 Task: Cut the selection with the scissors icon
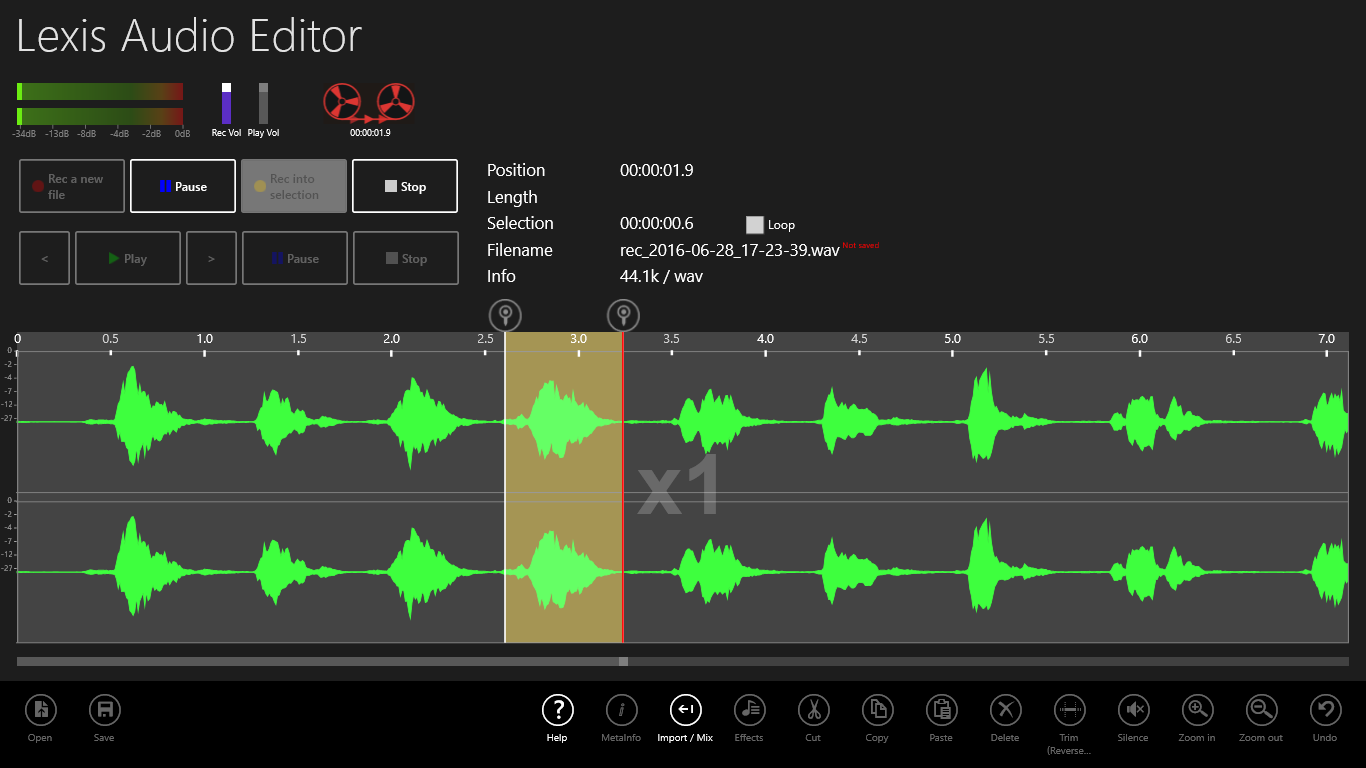tap(813, 711)
